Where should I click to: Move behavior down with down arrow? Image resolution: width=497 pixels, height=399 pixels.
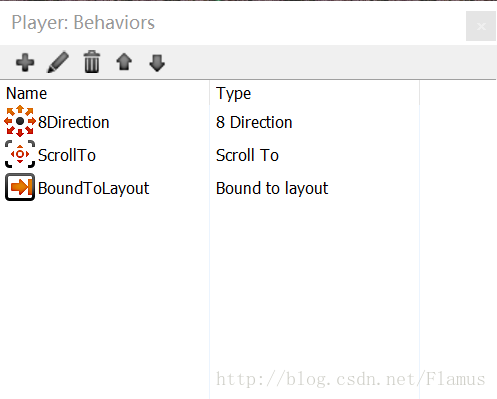pos(157,63)
